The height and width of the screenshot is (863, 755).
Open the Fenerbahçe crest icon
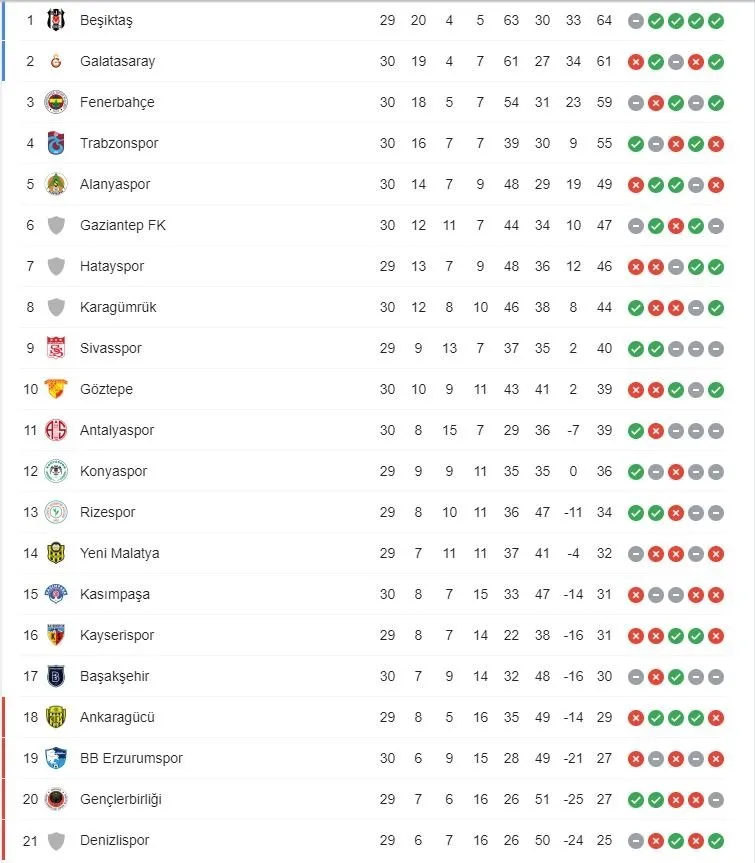[x=56, y=102]
